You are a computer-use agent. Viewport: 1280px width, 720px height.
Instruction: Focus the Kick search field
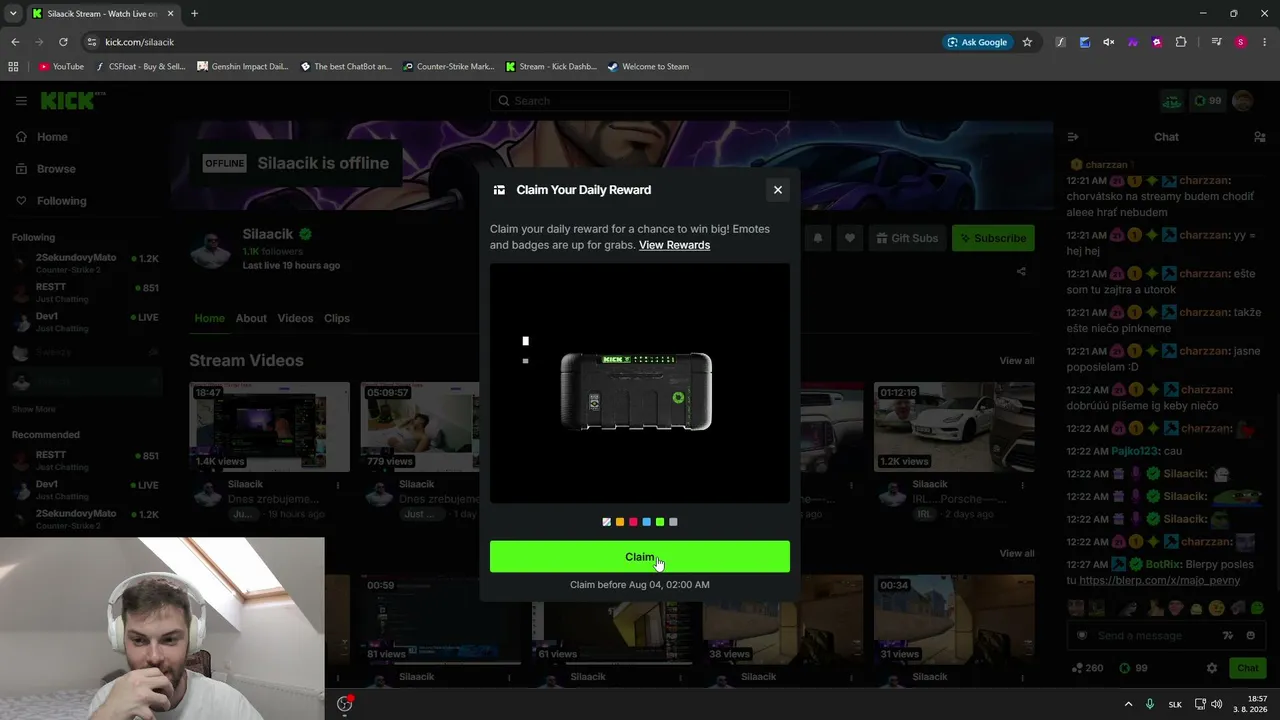[x=640, y=101]
